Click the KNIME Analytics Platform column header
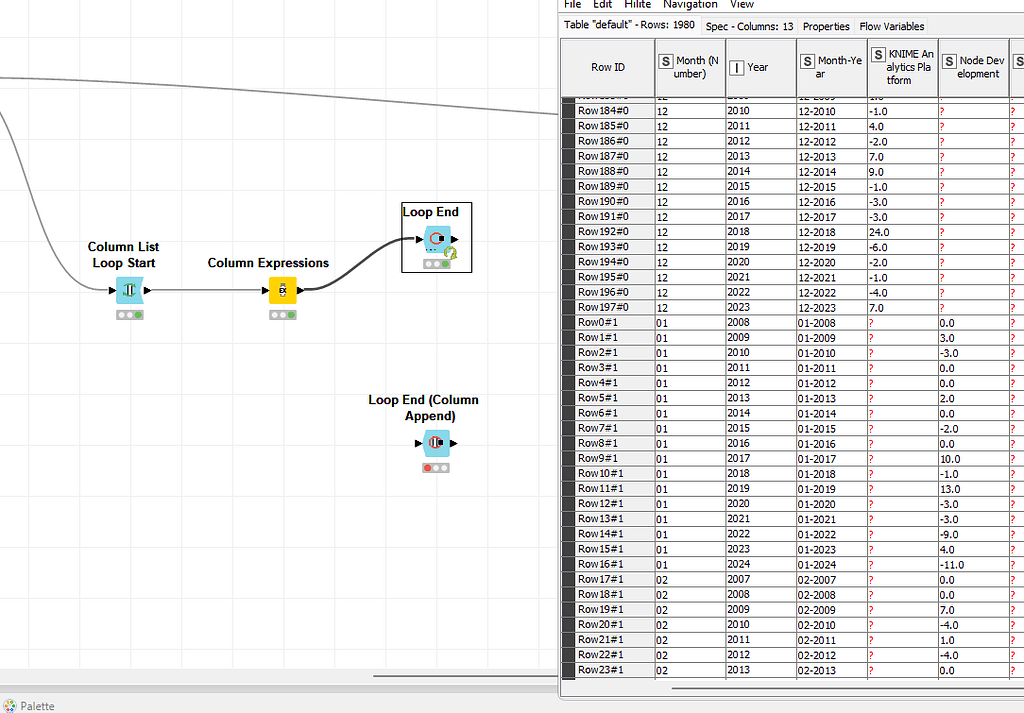 [903, 67]
